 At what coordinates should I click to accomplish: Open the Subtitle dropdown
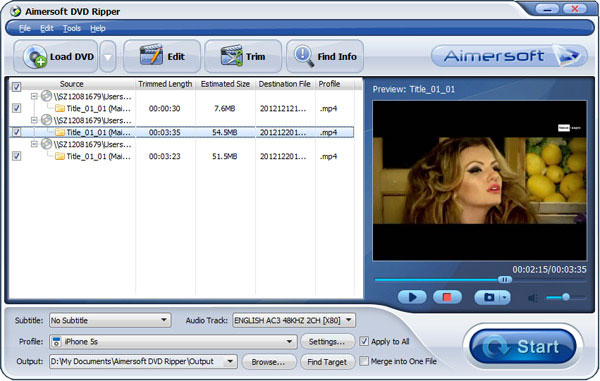[110, 320]
